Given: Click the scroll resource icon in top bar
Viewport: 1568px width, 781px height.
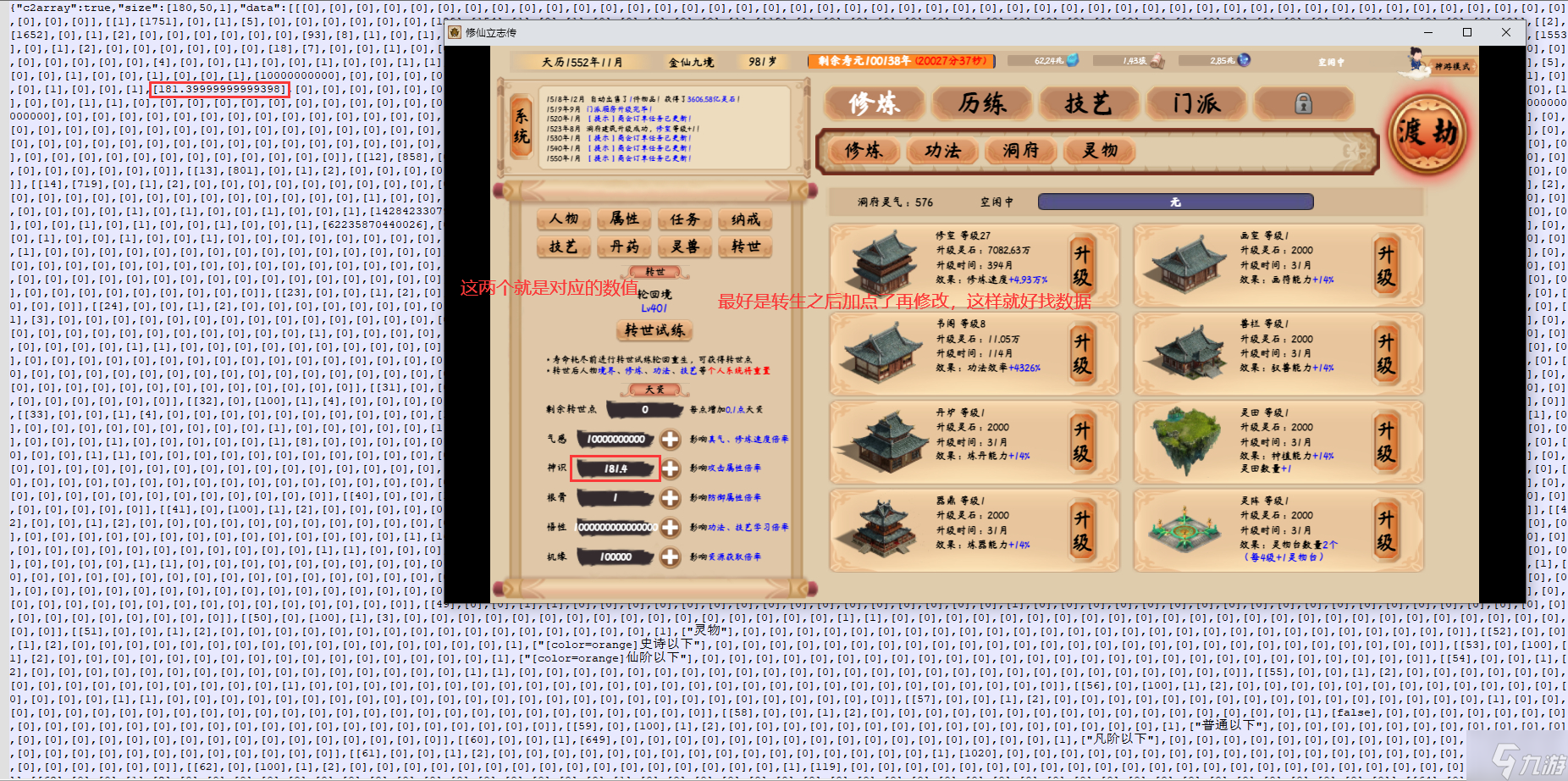Looking at the screenshot, I should [1157, 61].
